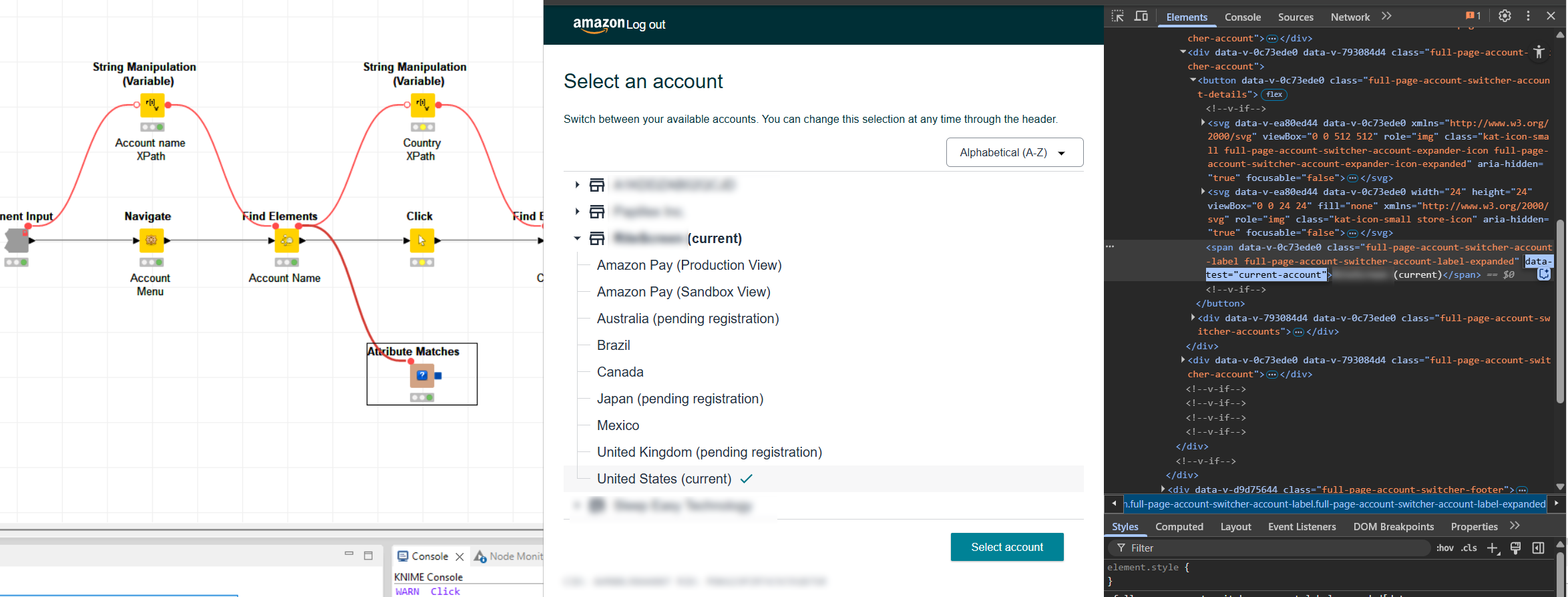Activate the DevTools inspect element picker icon
This screenshot has height=597, width=1568.
[x=1118, y=16]
